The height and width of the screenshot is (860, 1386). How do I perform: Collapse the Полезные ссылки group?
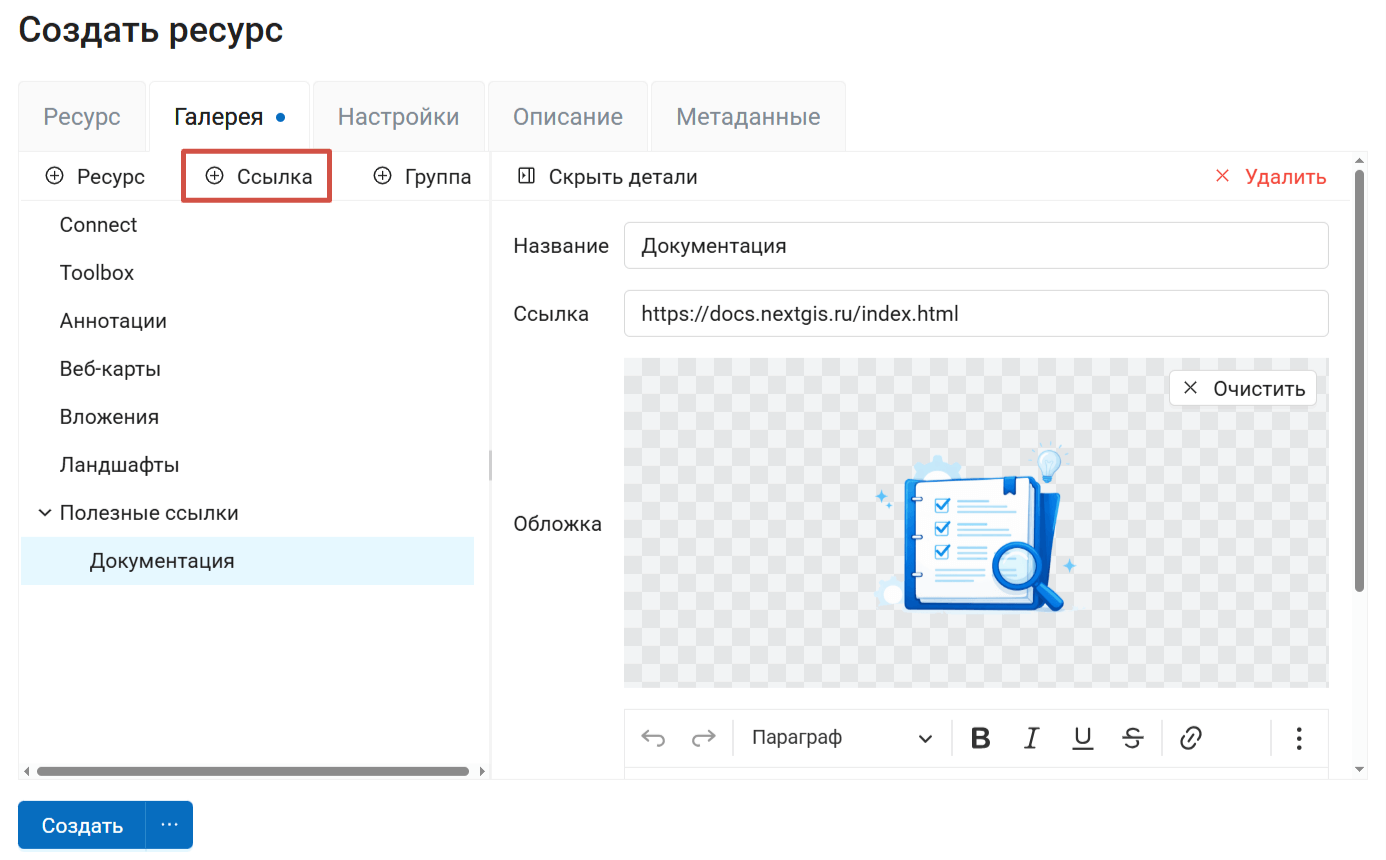[x=45, y=513]
